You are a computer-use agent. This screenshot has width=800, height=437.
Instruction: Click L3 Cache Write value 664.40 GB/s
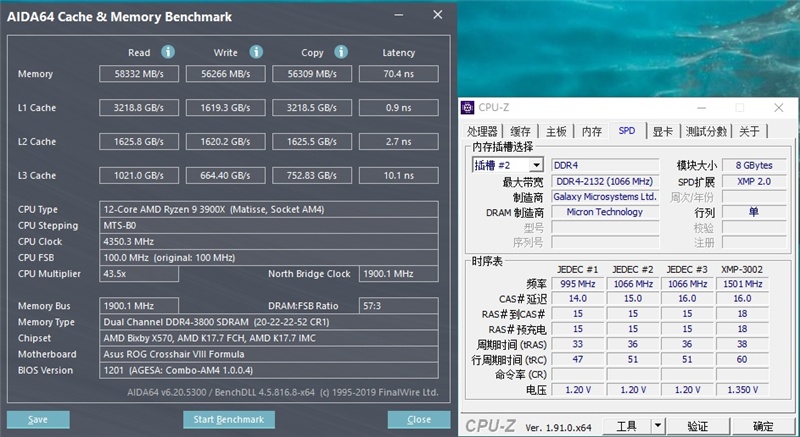[x=226, y=175]
